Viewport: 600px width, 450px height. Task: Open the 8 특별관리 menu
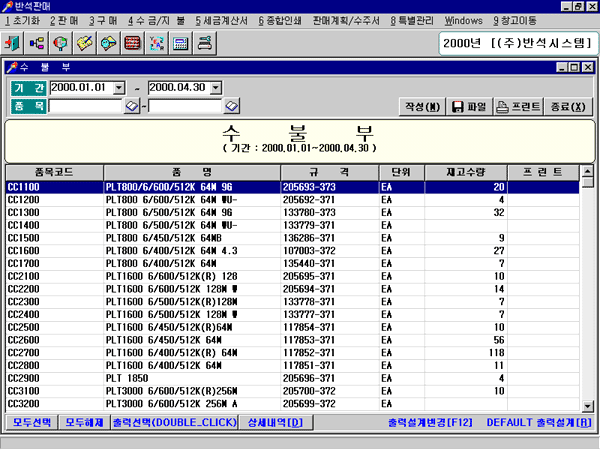click(412, 21)
